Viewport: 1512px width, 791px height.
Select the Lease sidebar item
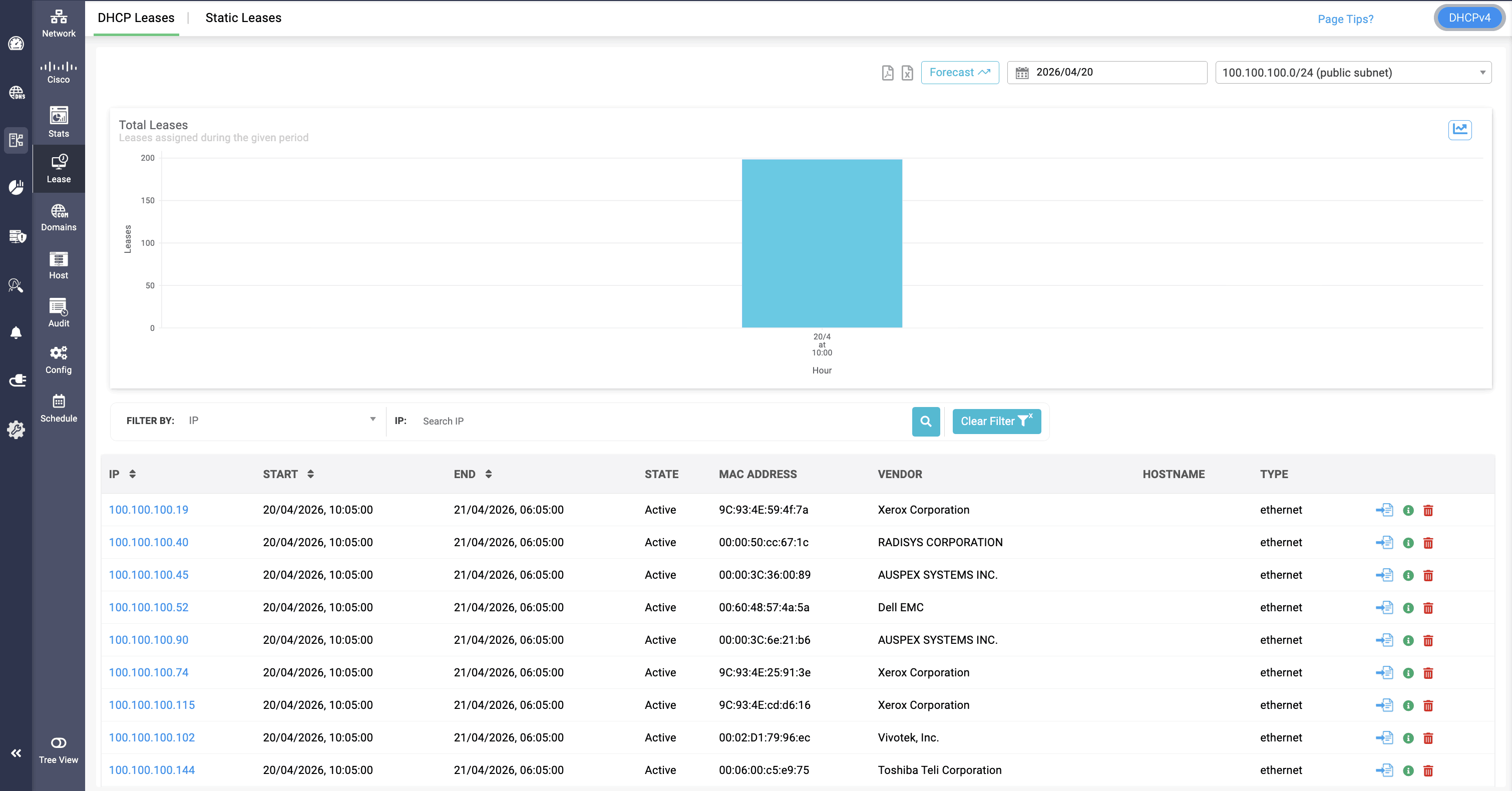pos(58,168)
